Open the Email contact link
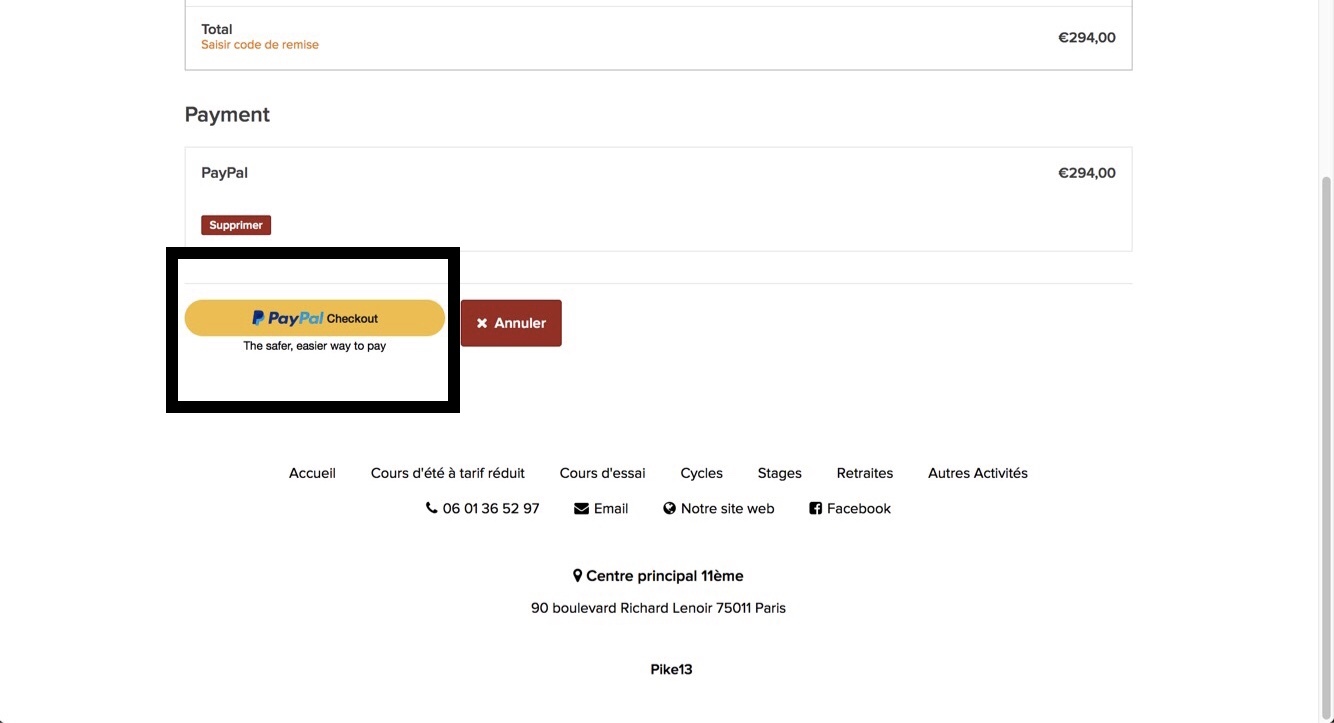Screen dimensions: 1334x723 (611, 508)
